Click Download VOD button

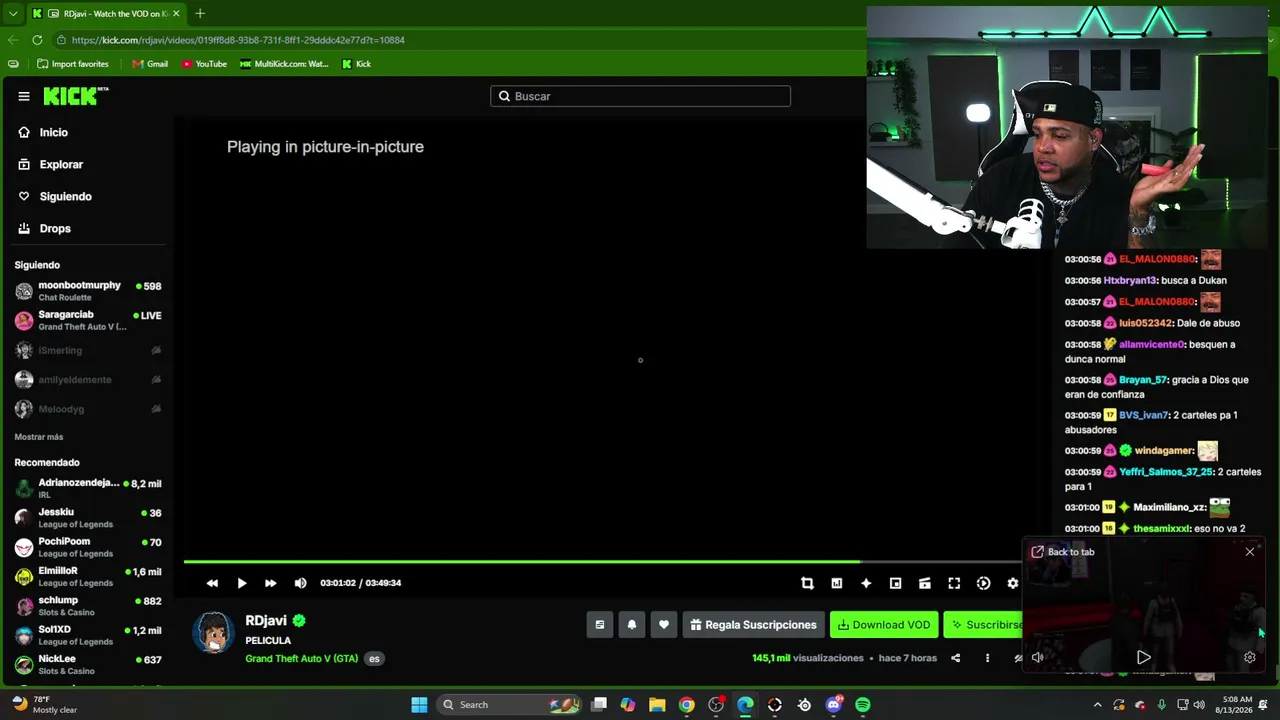[x=884, y=625]
